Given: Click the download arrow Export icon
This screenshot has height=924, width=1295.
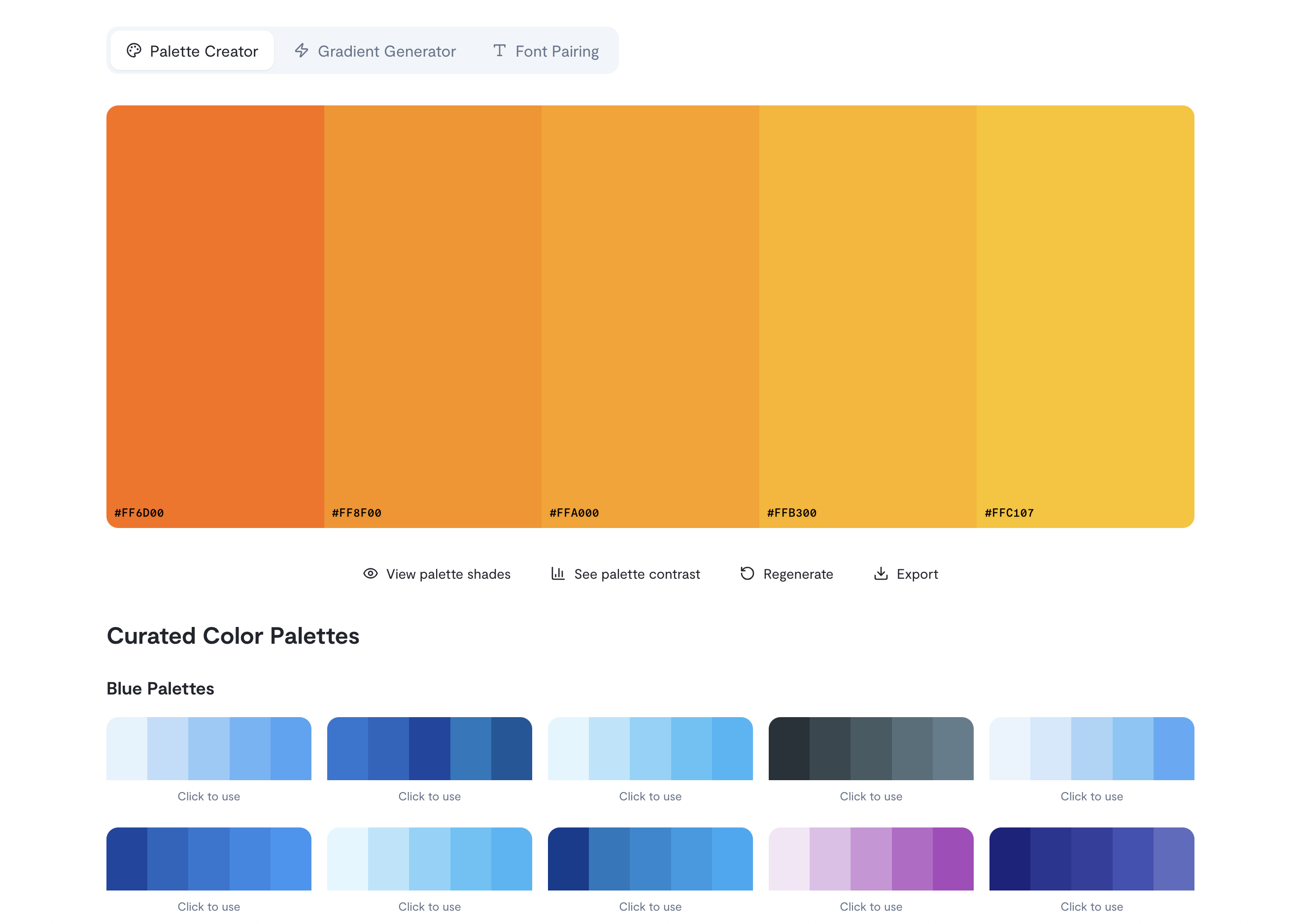Looking at the screenshot, I should (881, 573).
